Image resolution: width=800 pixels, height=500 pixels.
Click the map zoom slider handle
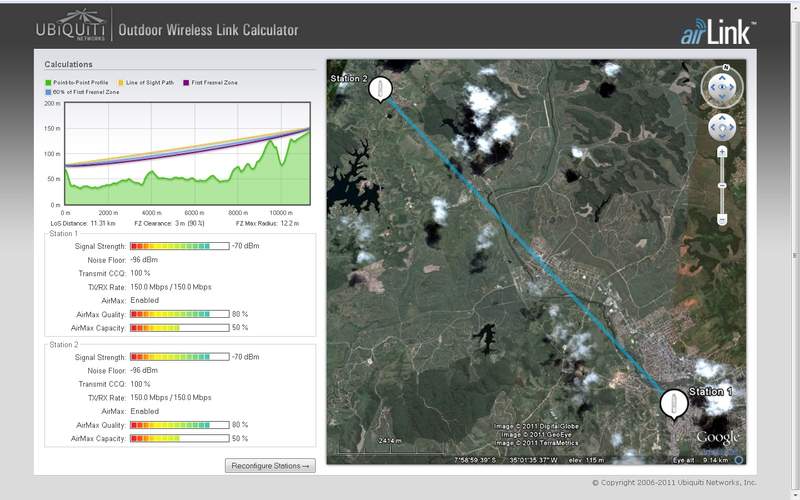(x=722, y=185)
